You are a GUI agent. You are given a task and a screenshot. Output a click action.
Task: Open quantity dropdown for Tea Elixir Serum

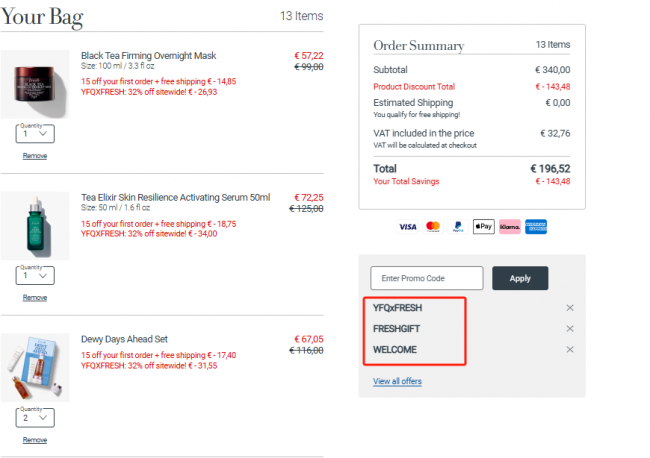pos(35,275)
